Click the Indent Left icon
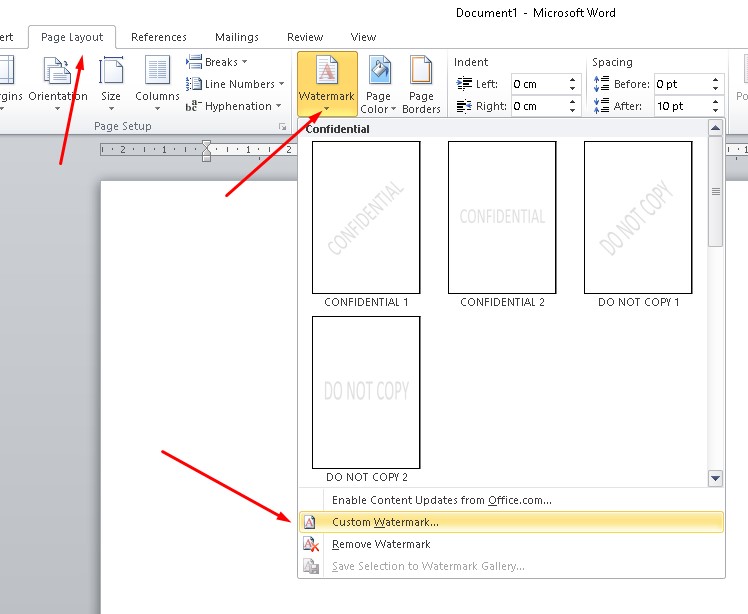The height and width of the screenshot is (614, 748). 464,84
